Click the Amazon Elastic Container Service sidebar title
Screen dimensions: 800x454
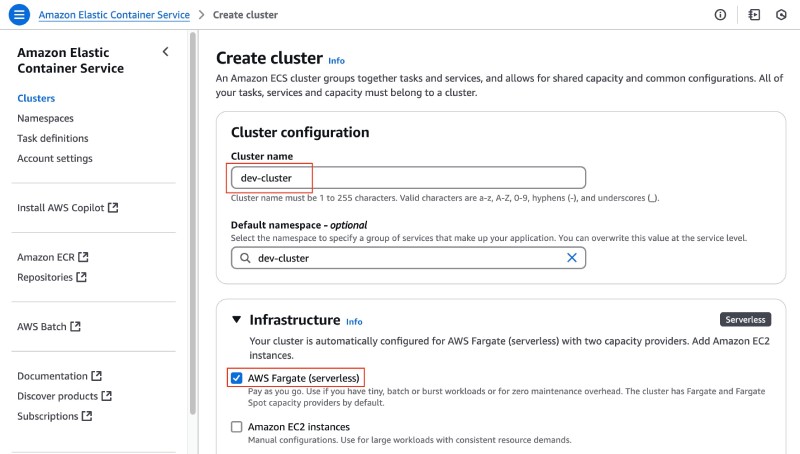70,60
